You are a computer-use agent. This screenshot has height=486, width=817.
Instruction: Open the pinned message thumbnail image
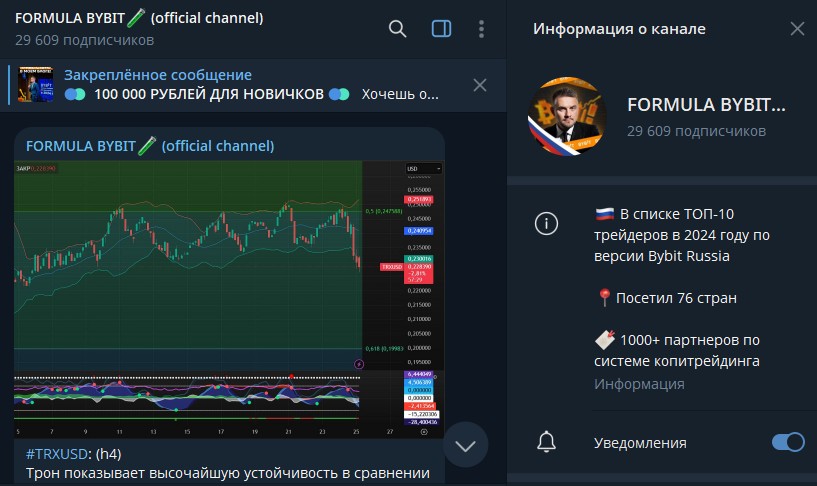coord(35,84)
